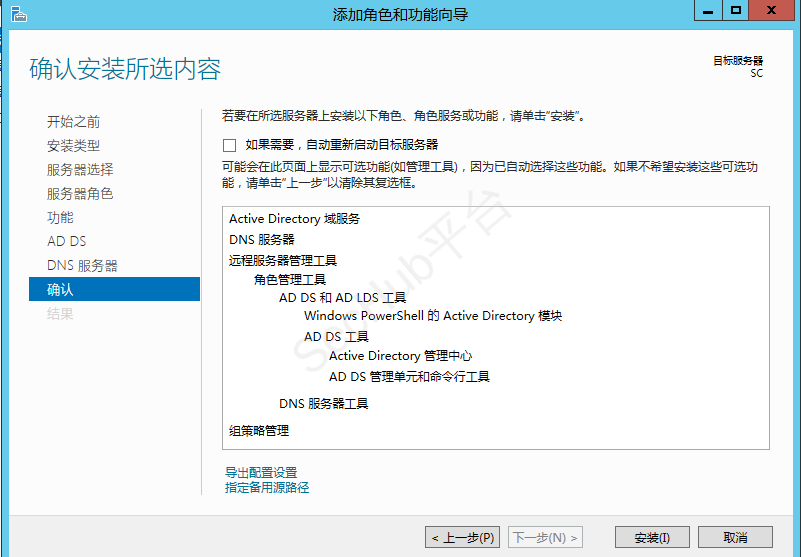The image size is (801, 557).
Task: Open 服务器角色 step in sidebar
Action: click(x=80, y=194)
